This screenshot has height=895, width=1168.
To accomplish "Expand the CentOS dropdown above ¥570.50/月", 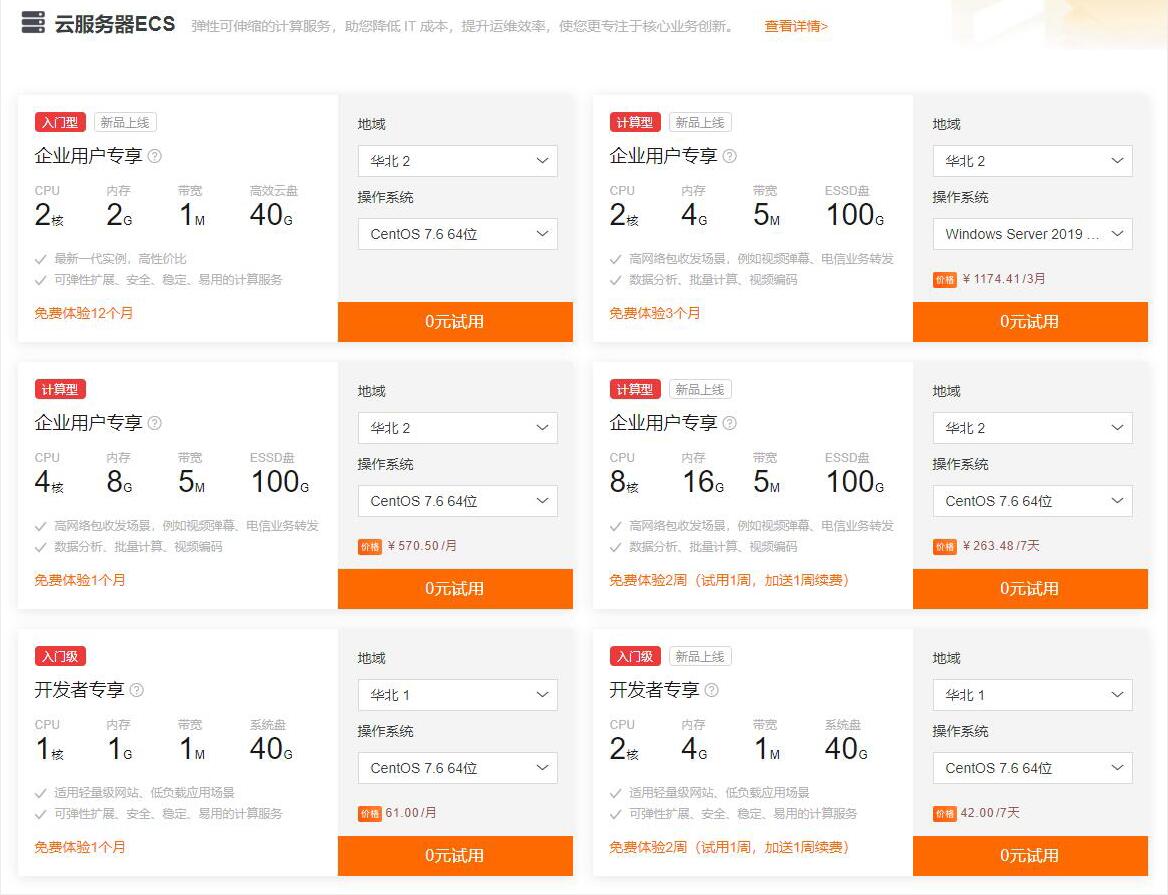I will click(457, 501).
